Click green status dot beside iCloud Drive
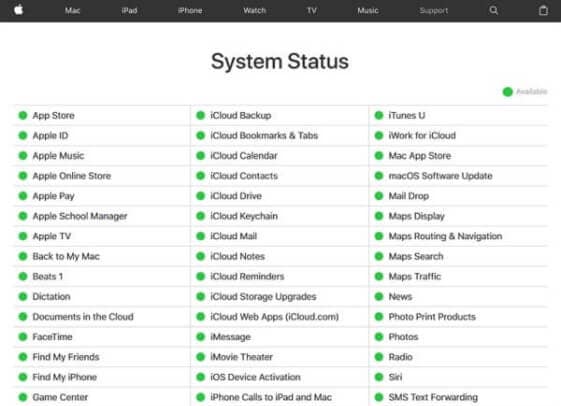Viewport: 561px width, 406px height. [x=201, y=196]
